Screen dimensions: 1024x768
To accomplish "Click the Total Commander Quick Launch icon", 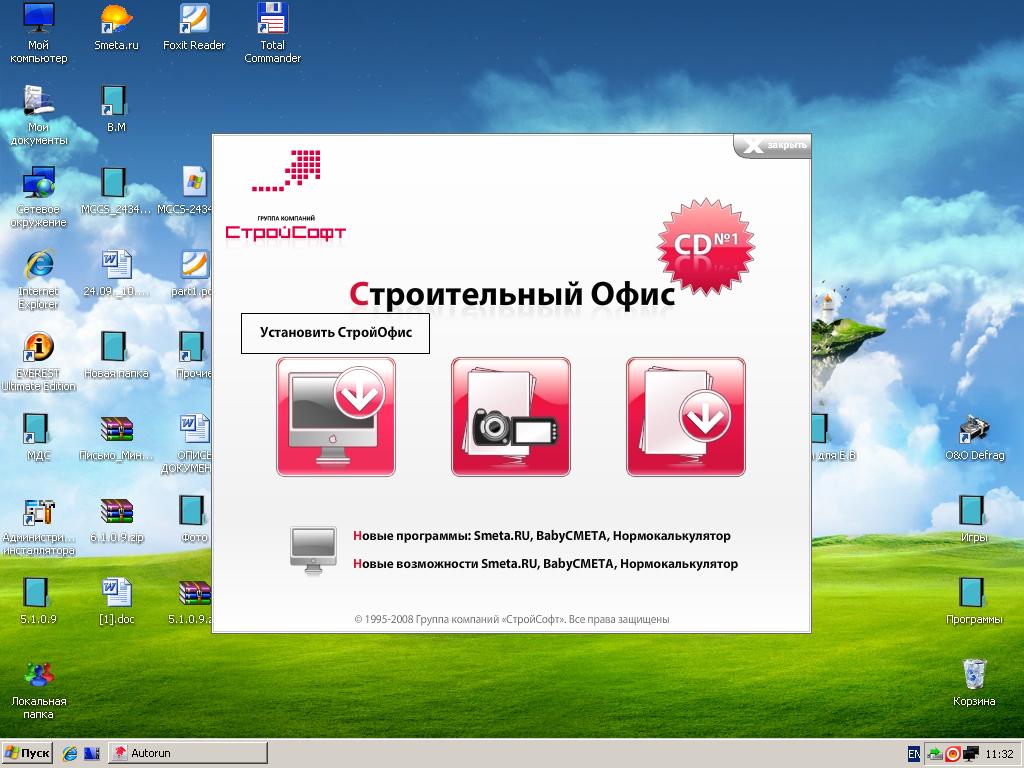I will pos(92,753).
